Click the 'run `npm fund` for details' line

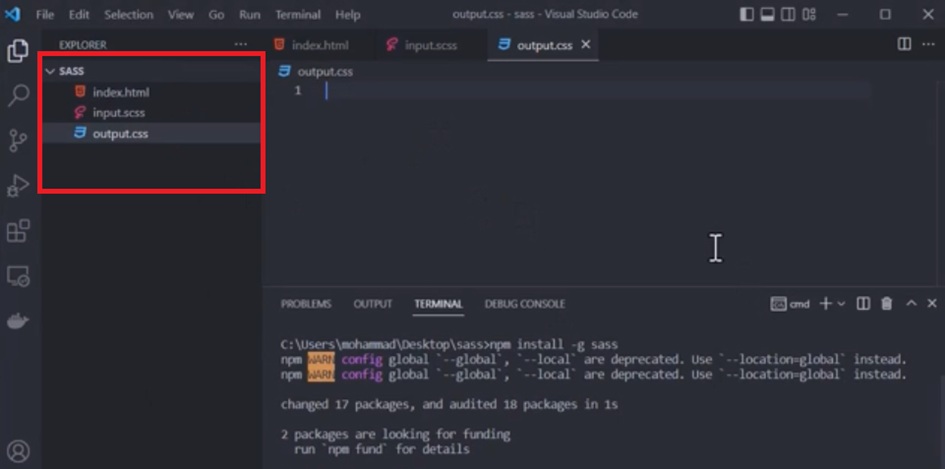(x=381, y=449)
